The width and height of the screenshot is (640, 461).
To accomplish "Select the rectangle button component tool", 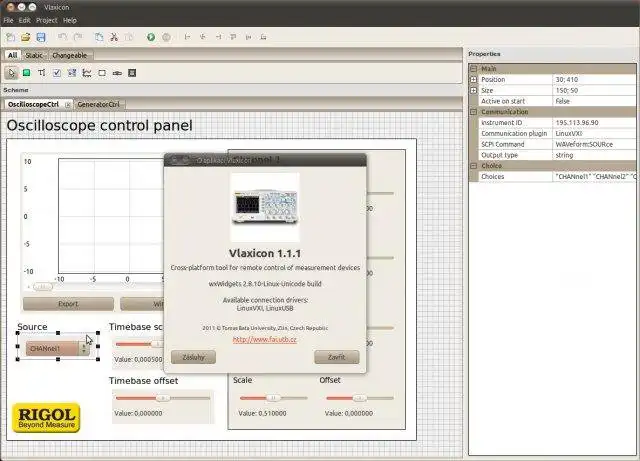I will (x=102, y=73).
